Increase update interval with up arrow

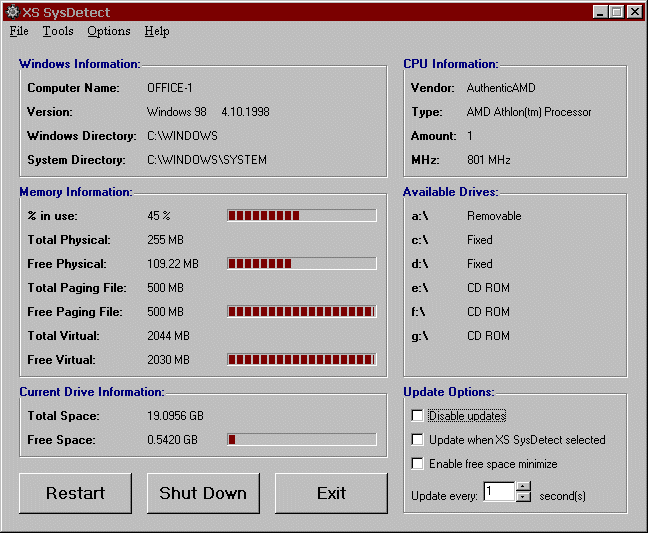coord(523,486)
